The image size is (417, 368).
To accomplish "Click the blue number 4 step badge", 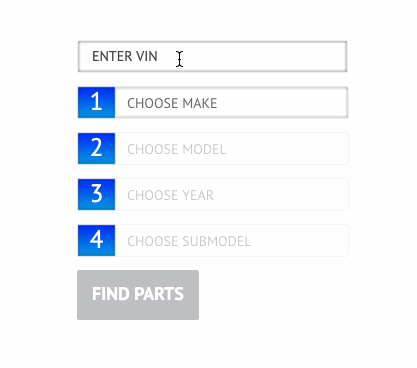I will coord(96,240).
